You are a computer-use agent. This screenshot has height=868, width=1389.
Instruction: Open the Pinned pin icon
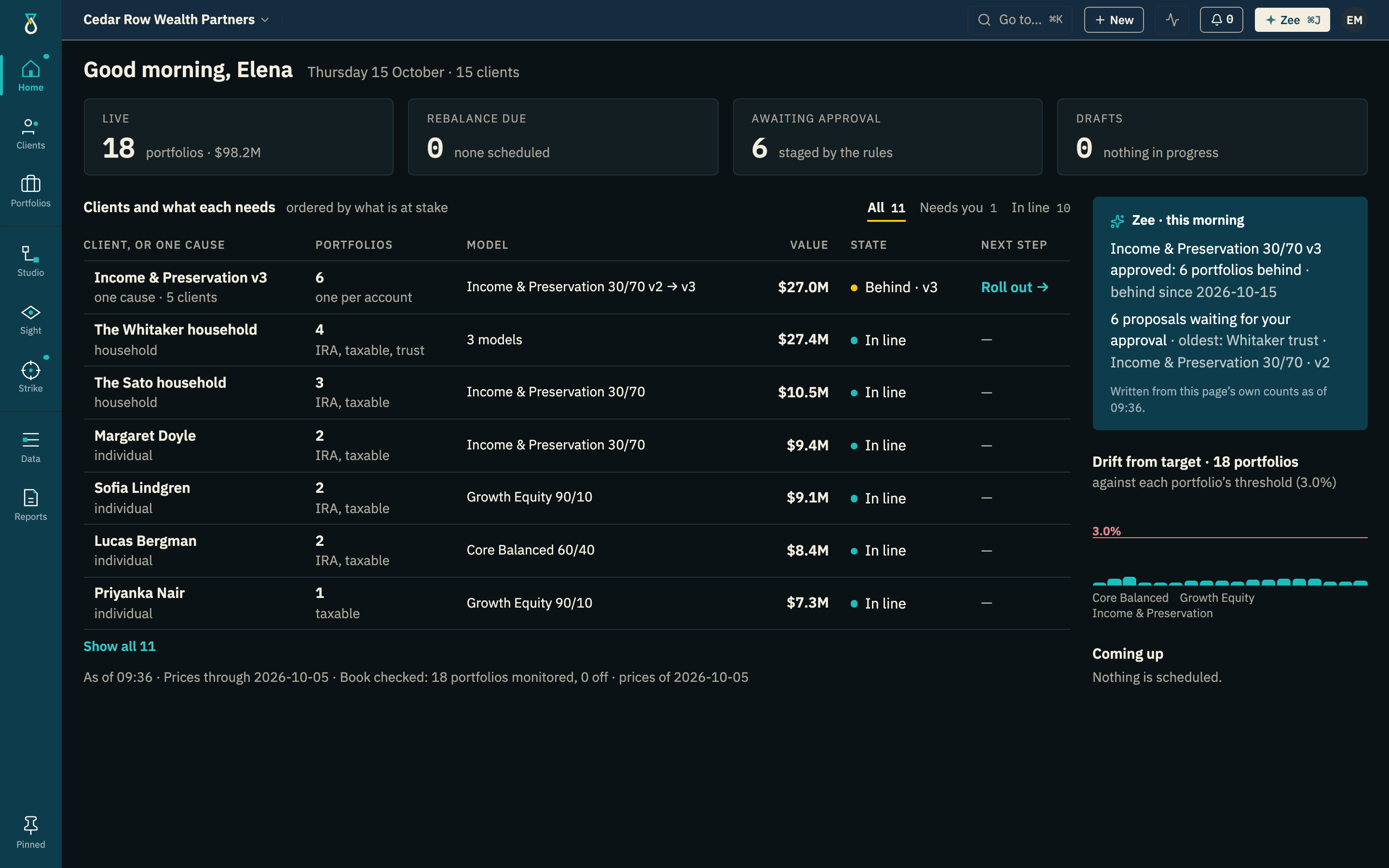(30, 832)
